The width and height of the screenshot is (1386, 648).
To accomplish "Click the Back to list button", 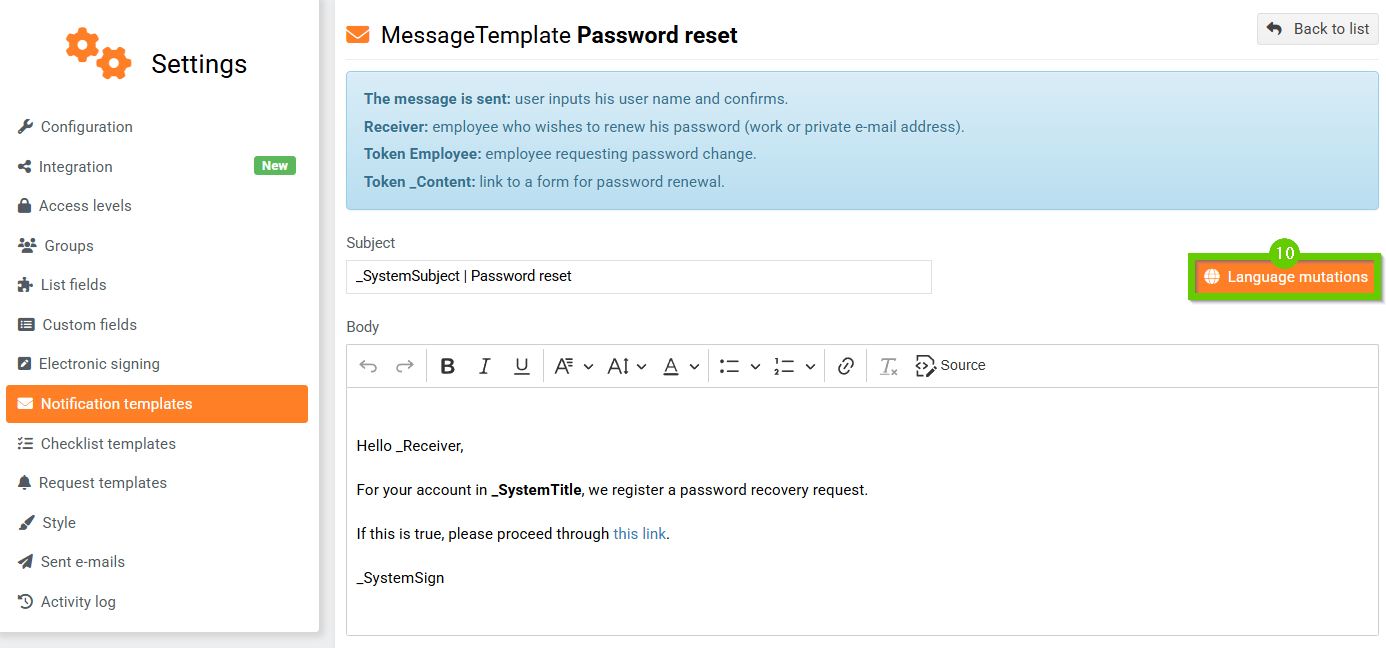I will point(1317,29).
